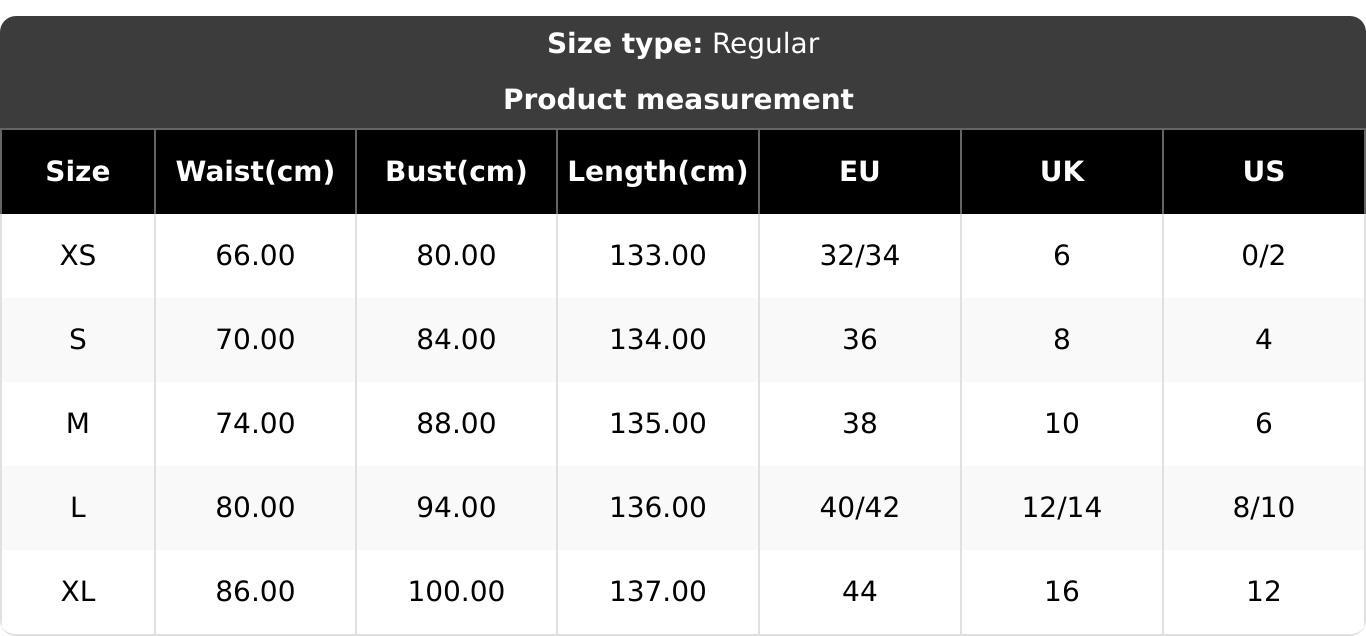Click the Size column header
This screenshot has width=1366, height=636.
tap(78, 172)
